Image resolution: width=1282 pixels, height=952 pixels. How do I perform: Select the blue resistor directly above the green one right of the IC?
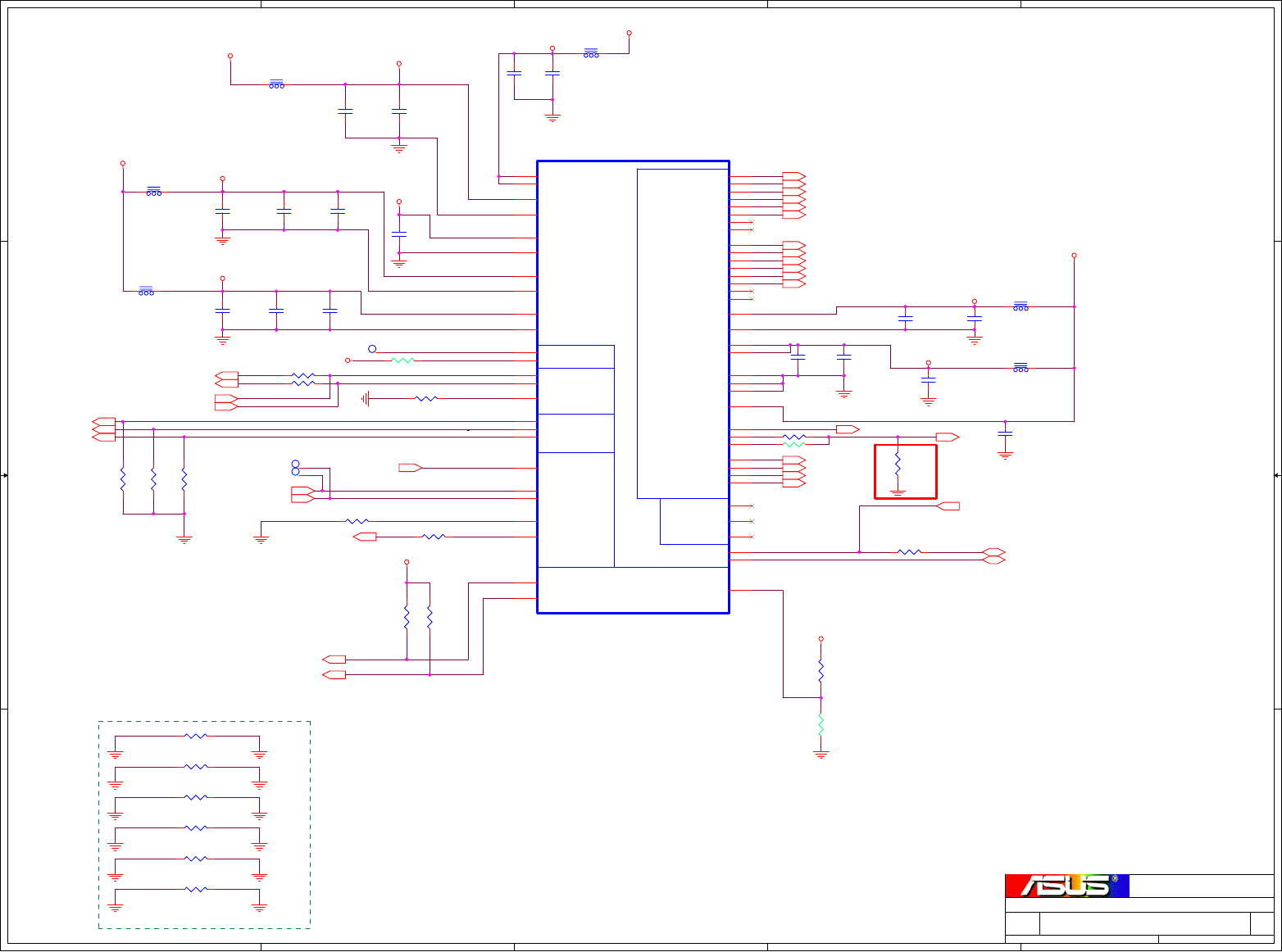(794, 437)
